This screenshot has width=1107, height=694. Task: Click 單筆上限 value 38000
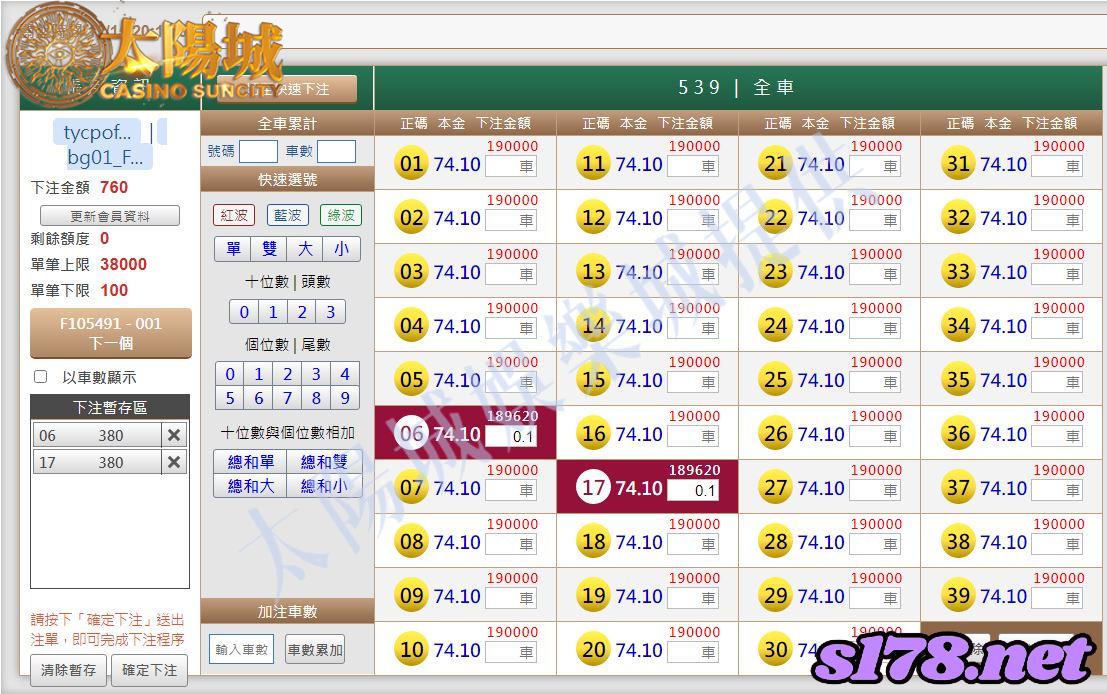[x=124, y=265]
